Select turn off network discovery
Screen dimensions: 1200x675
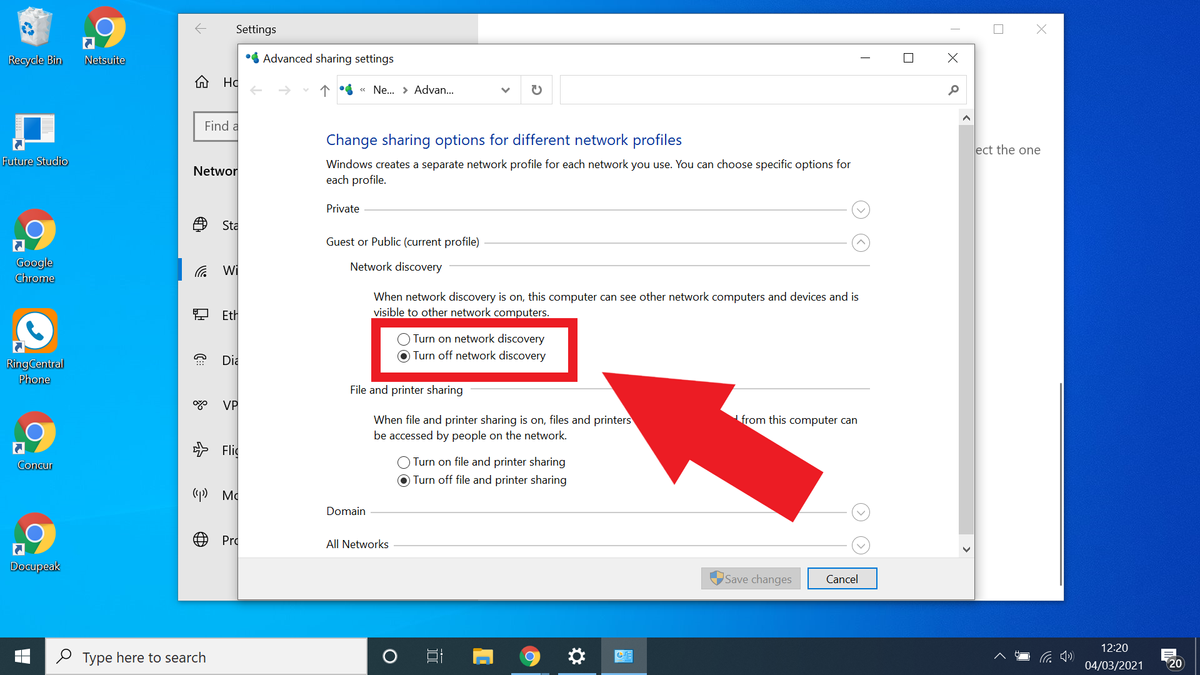[403, 355]
